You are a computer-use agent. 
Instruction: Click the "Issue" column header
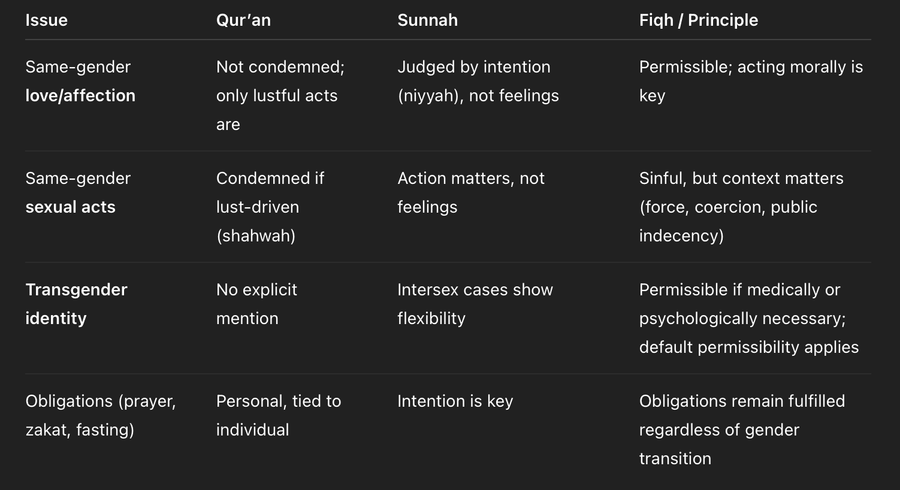[x=47, y=20]
